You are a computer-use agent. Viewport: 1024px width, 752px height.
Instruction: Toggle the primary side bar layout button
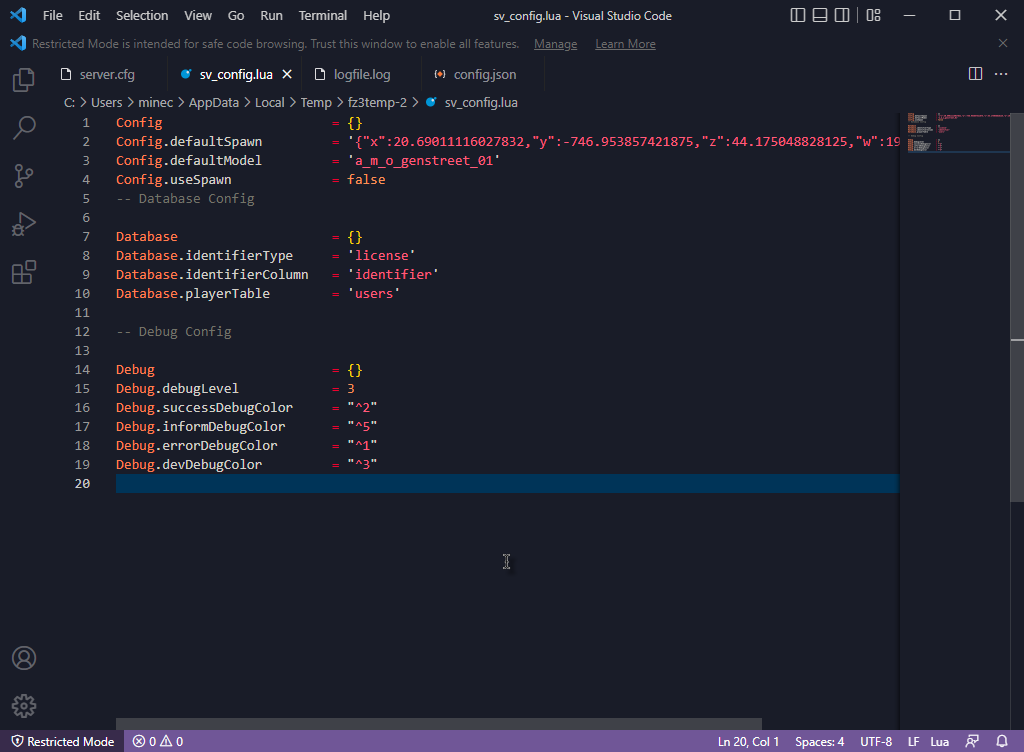(x=798, y=16)
